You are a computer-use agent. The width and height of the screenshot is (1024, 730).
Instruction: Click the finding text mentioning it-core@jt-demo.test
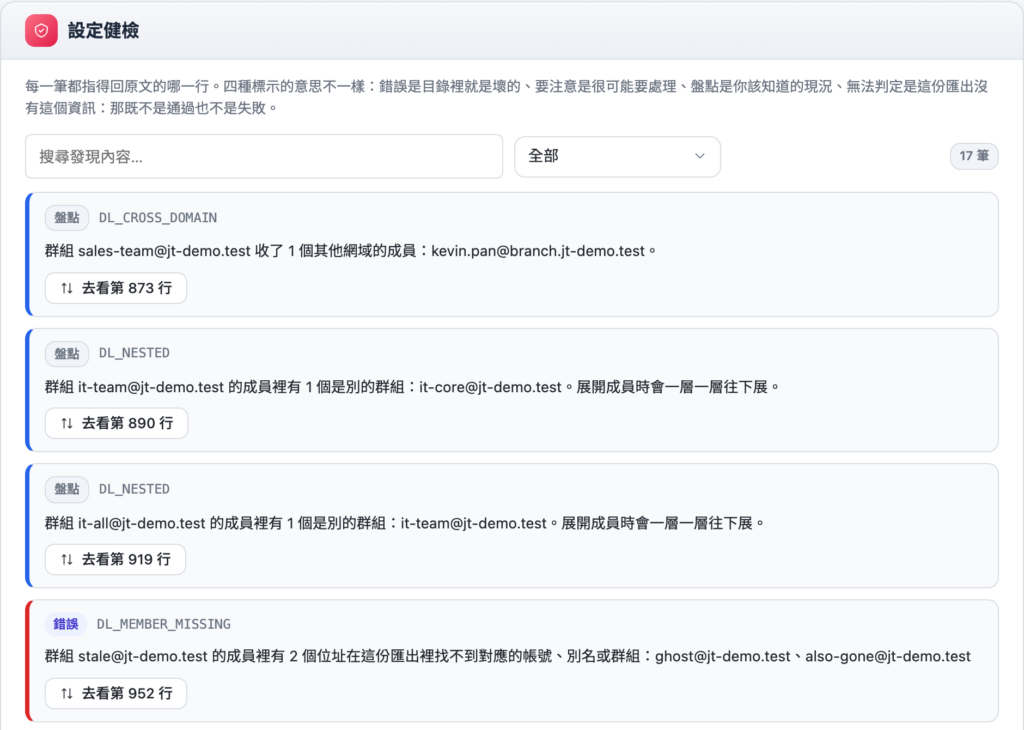413,387
